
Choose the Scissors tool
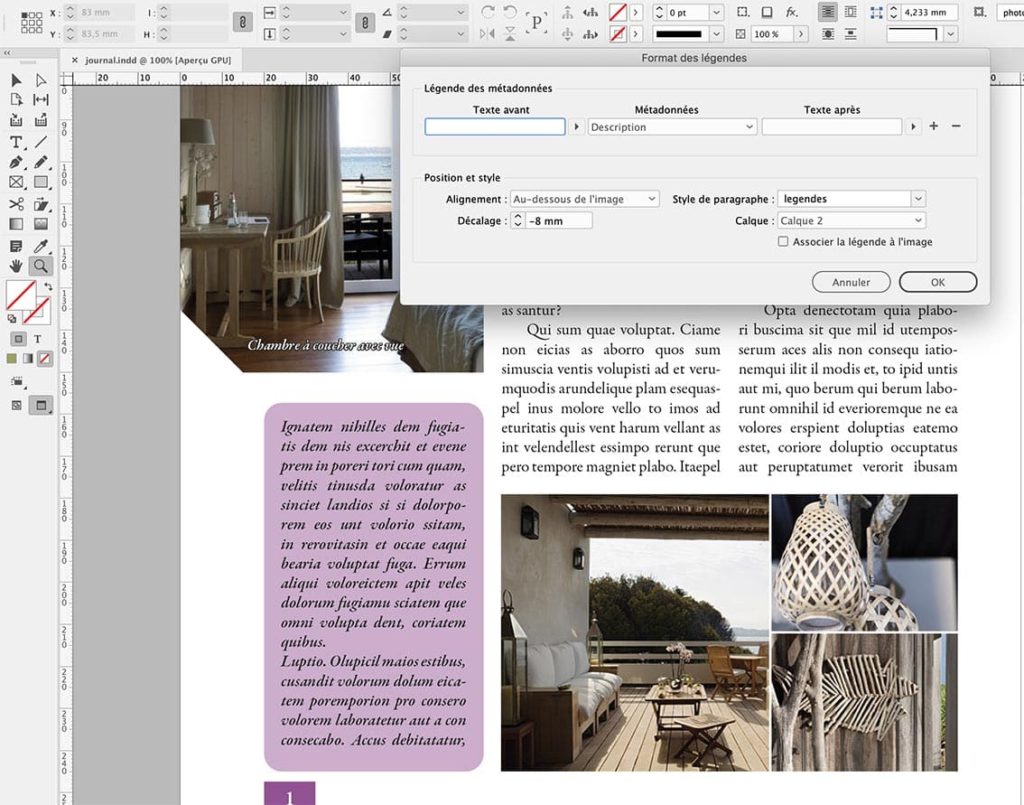click(x=16, y=204)
